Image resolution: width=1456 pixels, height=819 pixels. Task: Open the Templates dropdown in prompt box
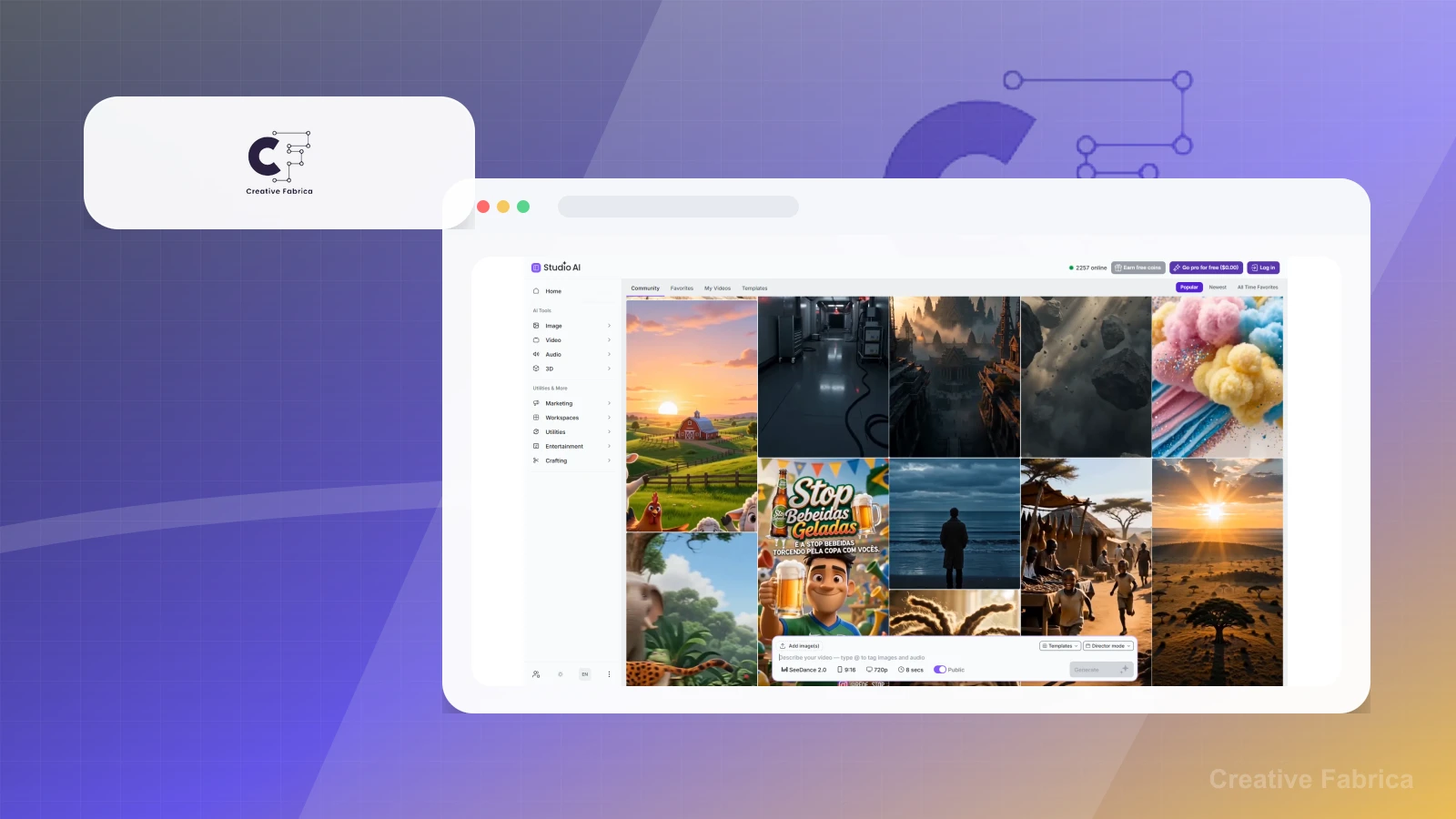point(1060,646)
